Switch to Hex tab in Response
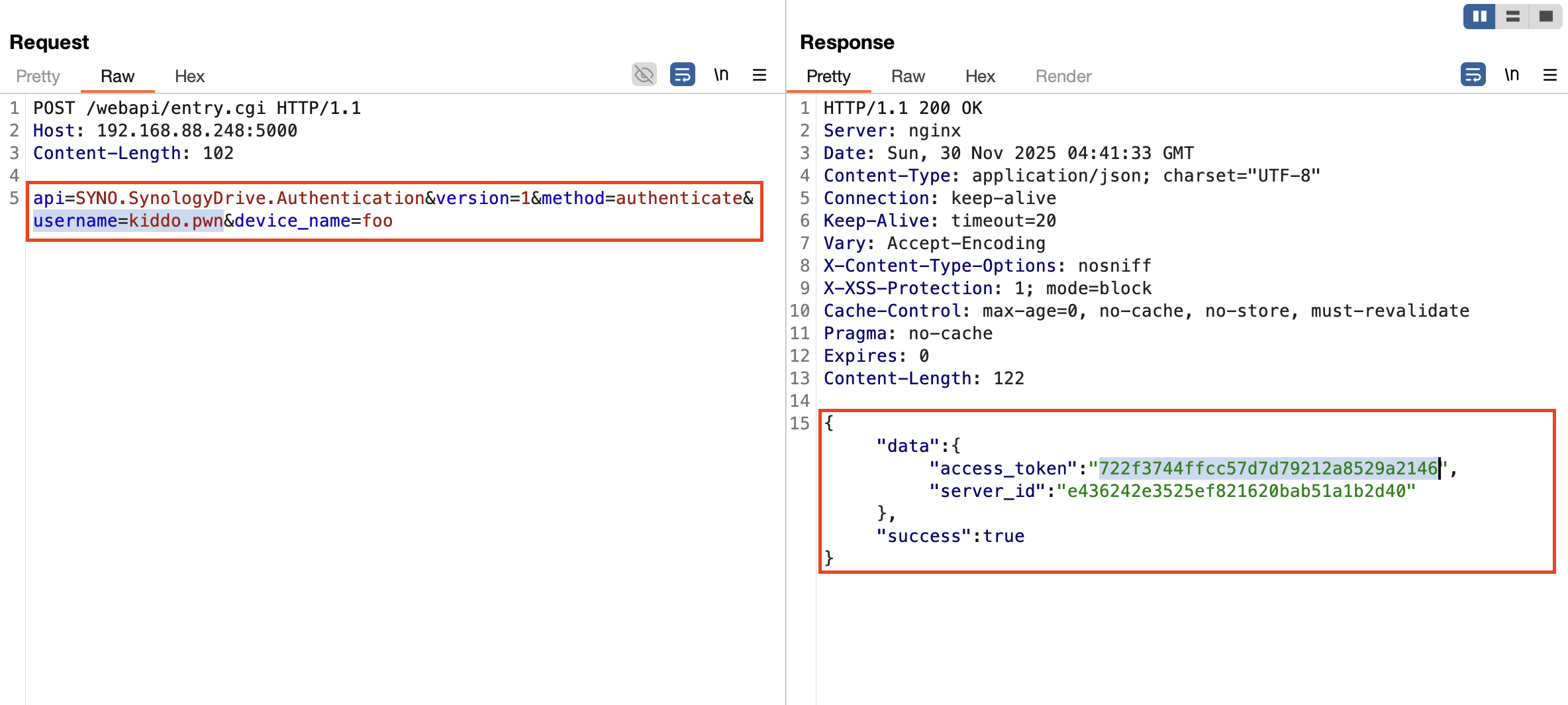 pyautogui.click(x=980, y=76)
